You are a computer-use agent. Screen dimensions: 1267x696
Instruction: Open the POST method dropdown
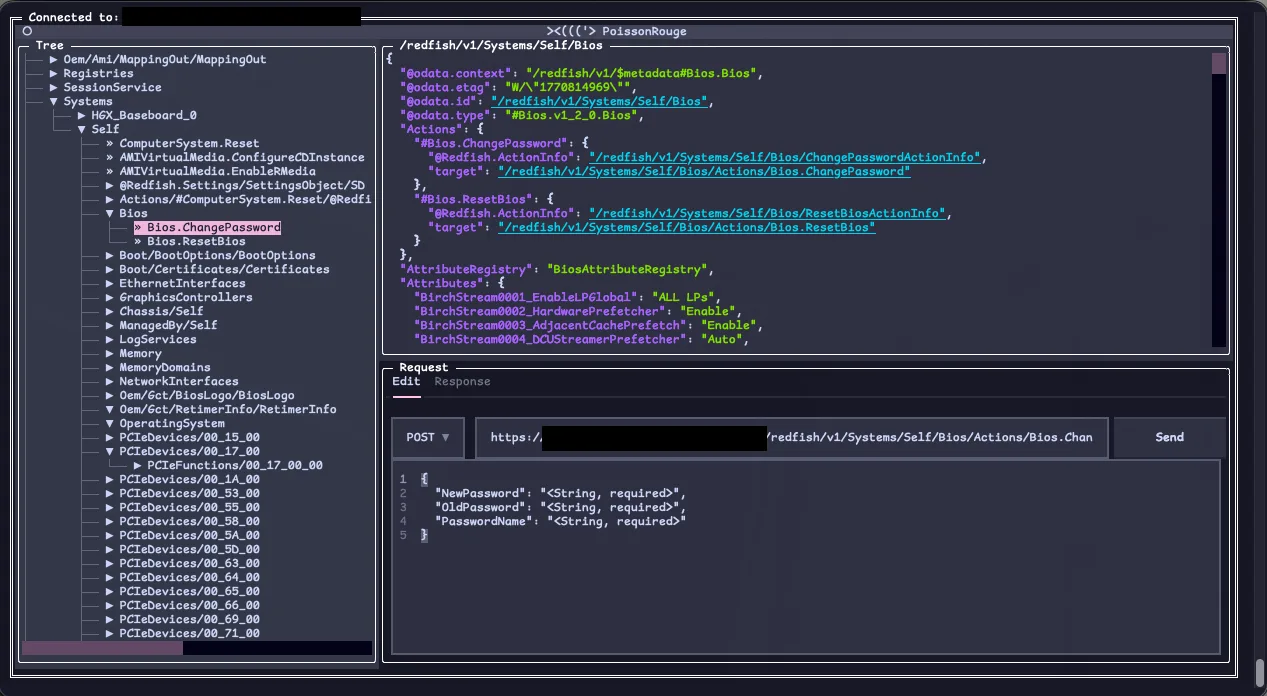tap(428, 437)
